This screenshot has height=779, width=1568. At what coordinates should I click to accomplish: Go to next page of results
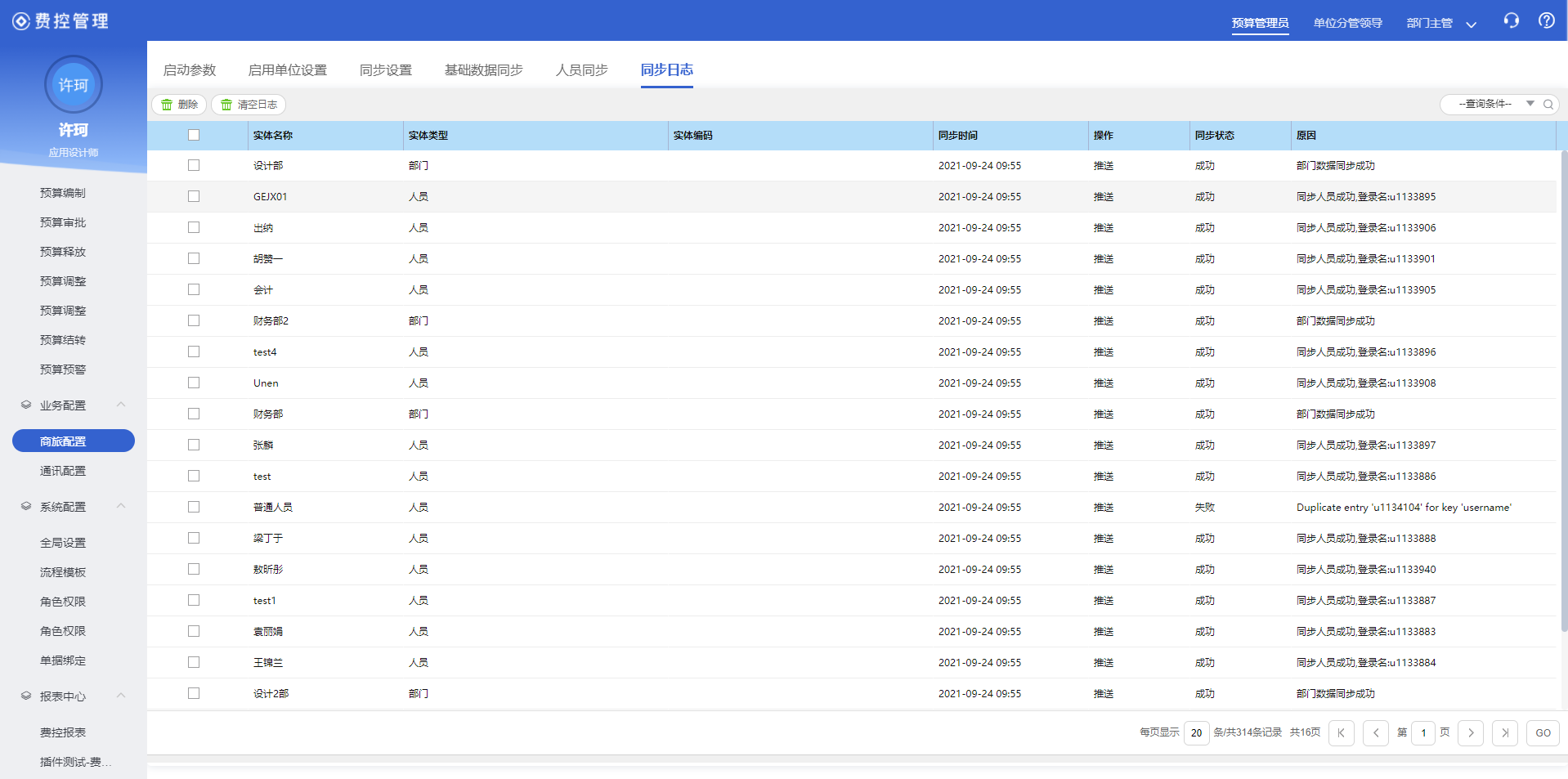1471,732
